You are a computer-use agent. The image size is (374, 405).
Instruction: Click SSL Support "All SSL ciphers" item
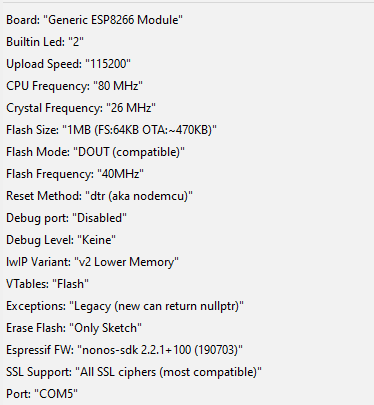(x=187, y=372)
